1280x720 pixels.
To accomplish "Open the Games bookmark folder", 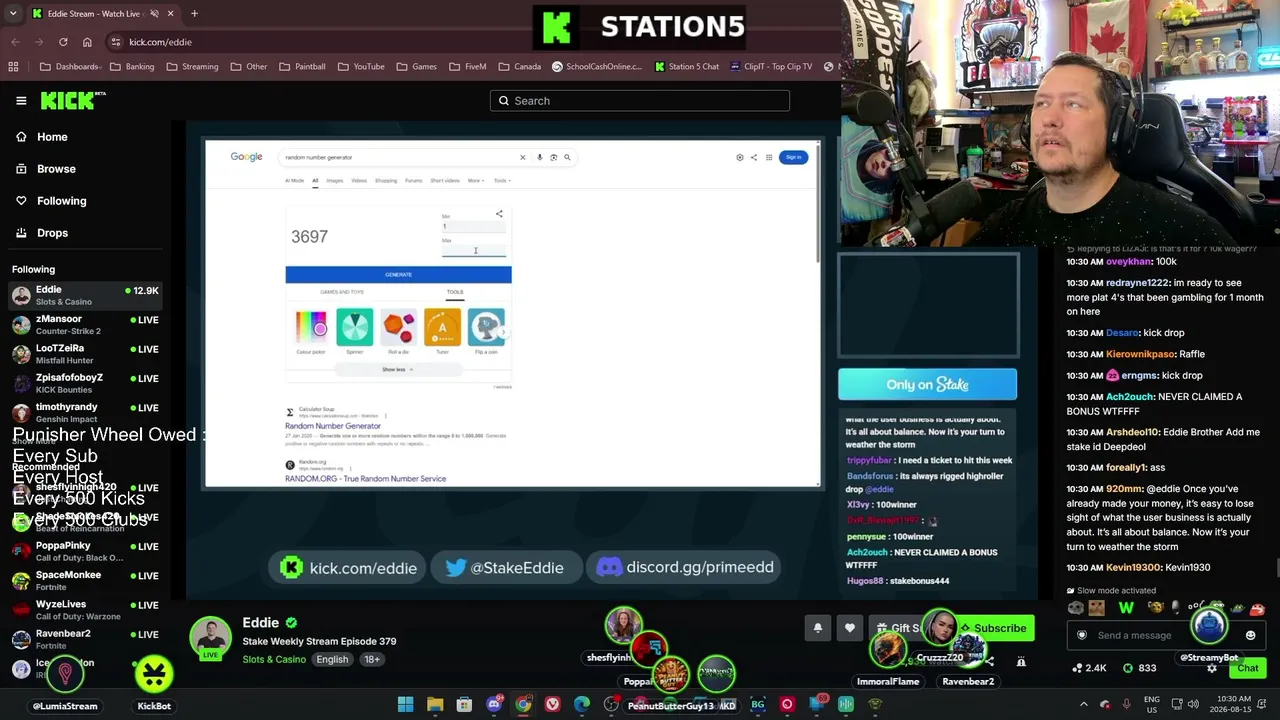I will pyautogui.click(x=416, y=67).
